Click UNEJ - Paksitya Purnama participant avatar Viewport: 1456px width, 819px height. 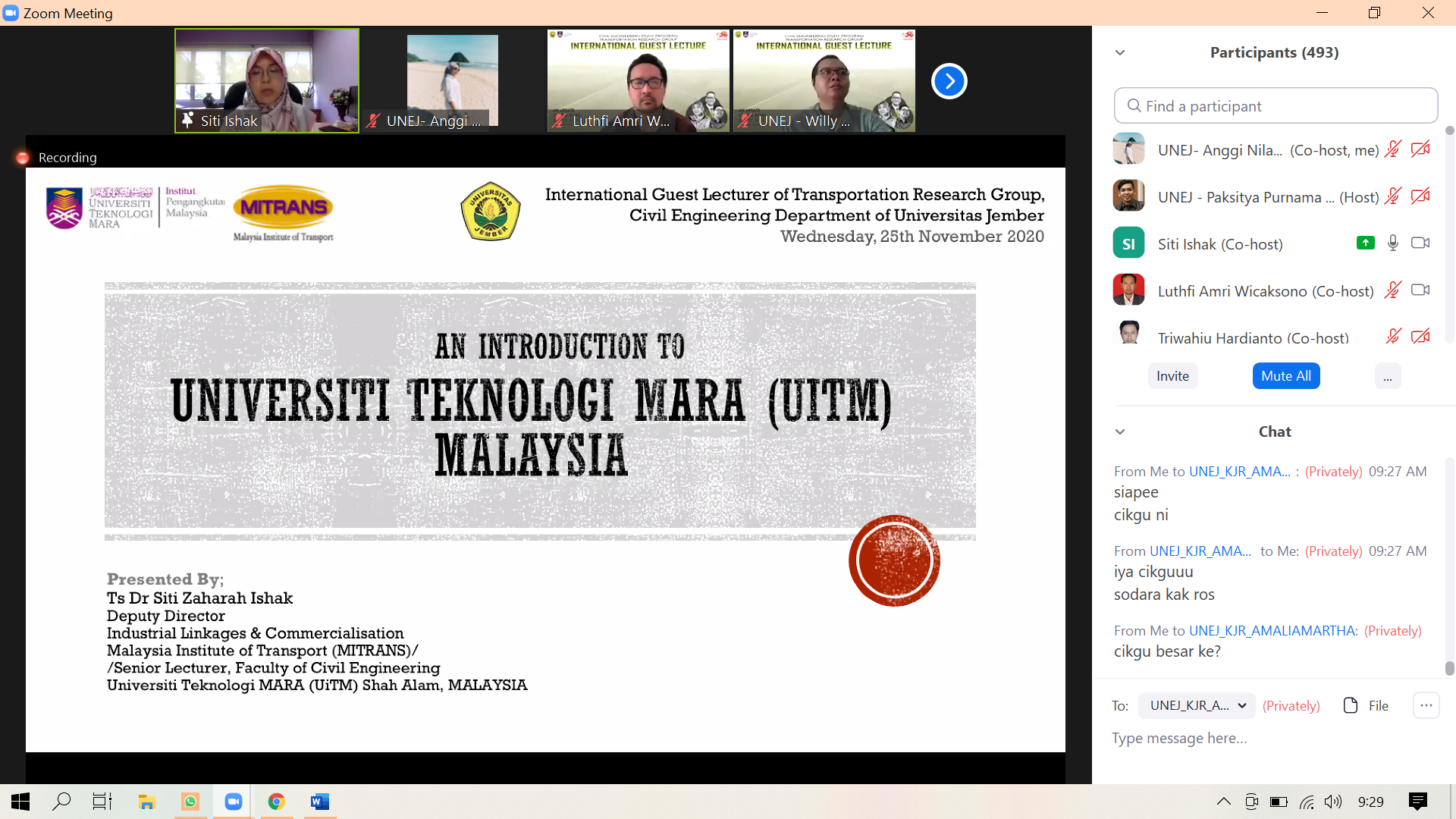[x=1128, y=196]
